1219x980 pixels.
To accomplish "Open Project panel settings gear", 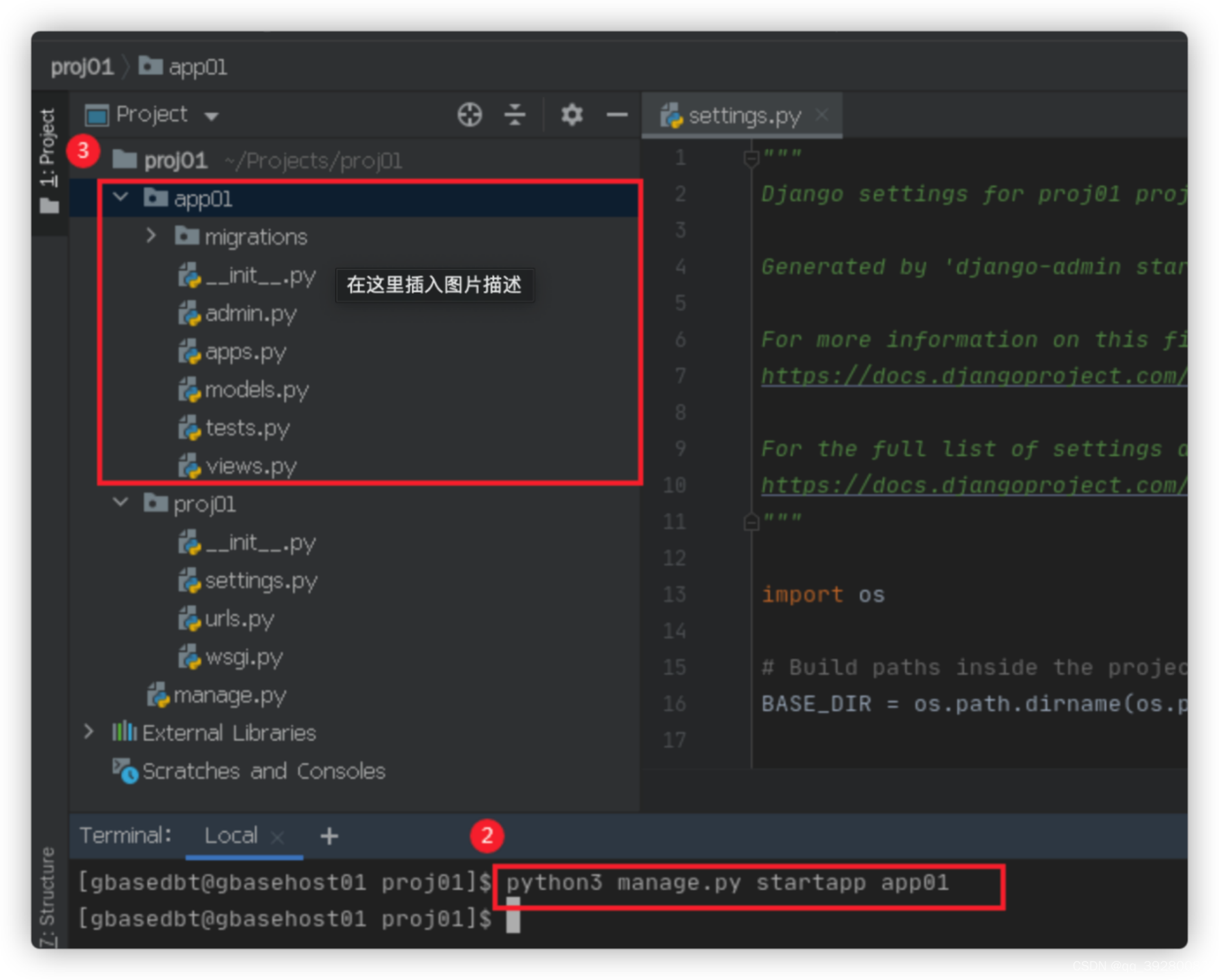I will pos(572,114).
